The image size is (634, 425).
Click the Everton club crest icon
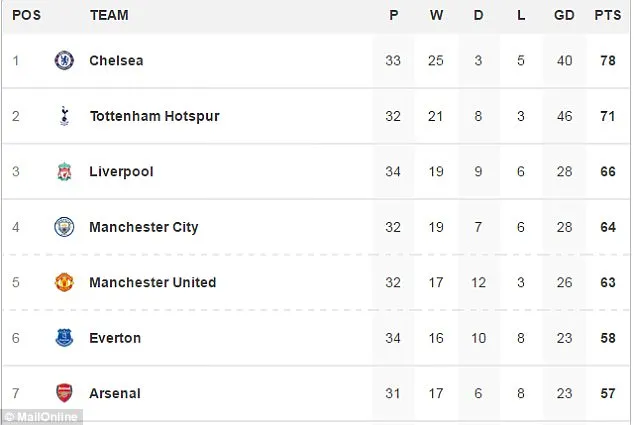tap(65, 338)
